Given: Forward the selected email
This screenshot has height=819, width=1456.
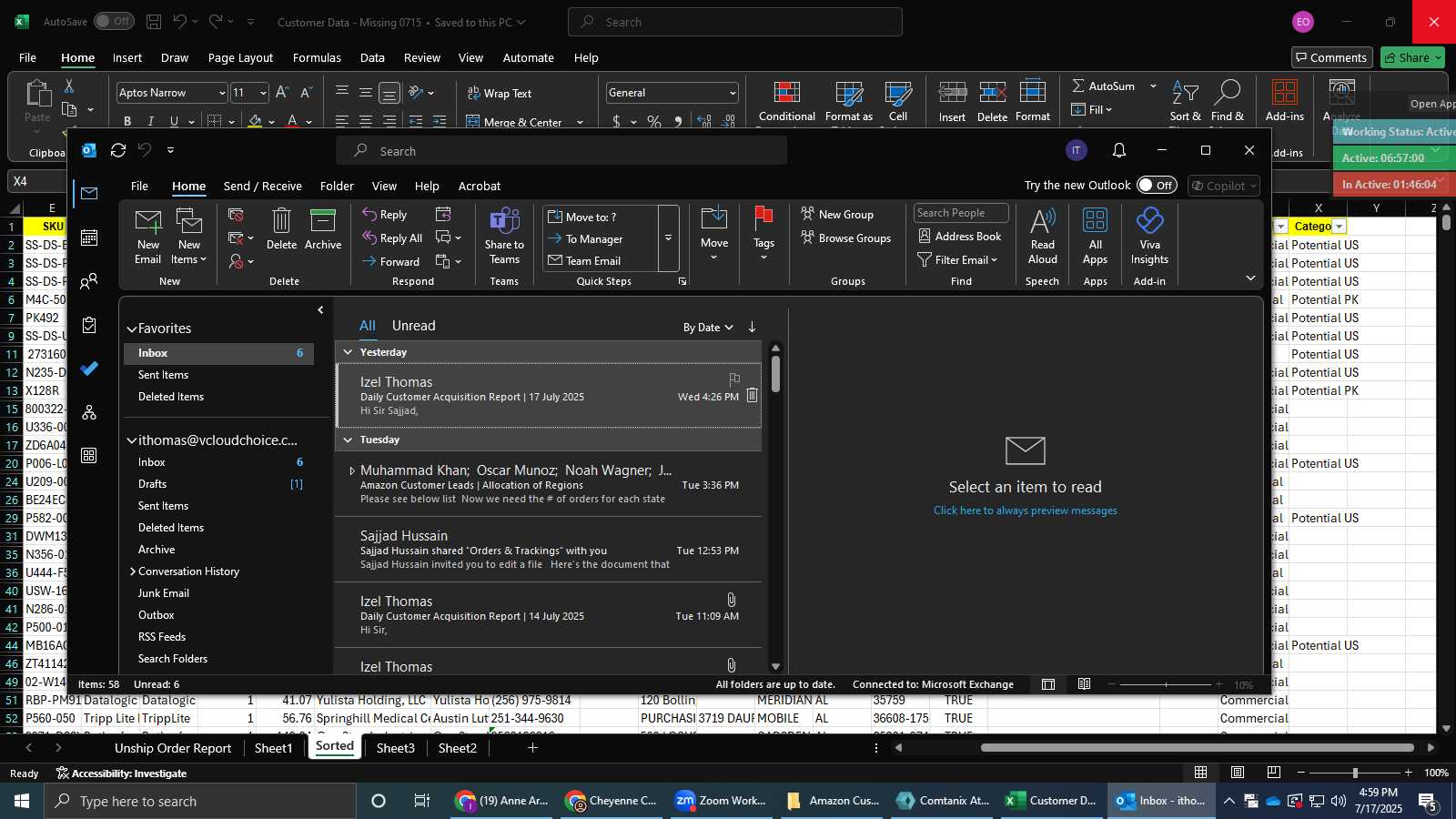Looking at the screenshot, I should click(x=391, y=262).
